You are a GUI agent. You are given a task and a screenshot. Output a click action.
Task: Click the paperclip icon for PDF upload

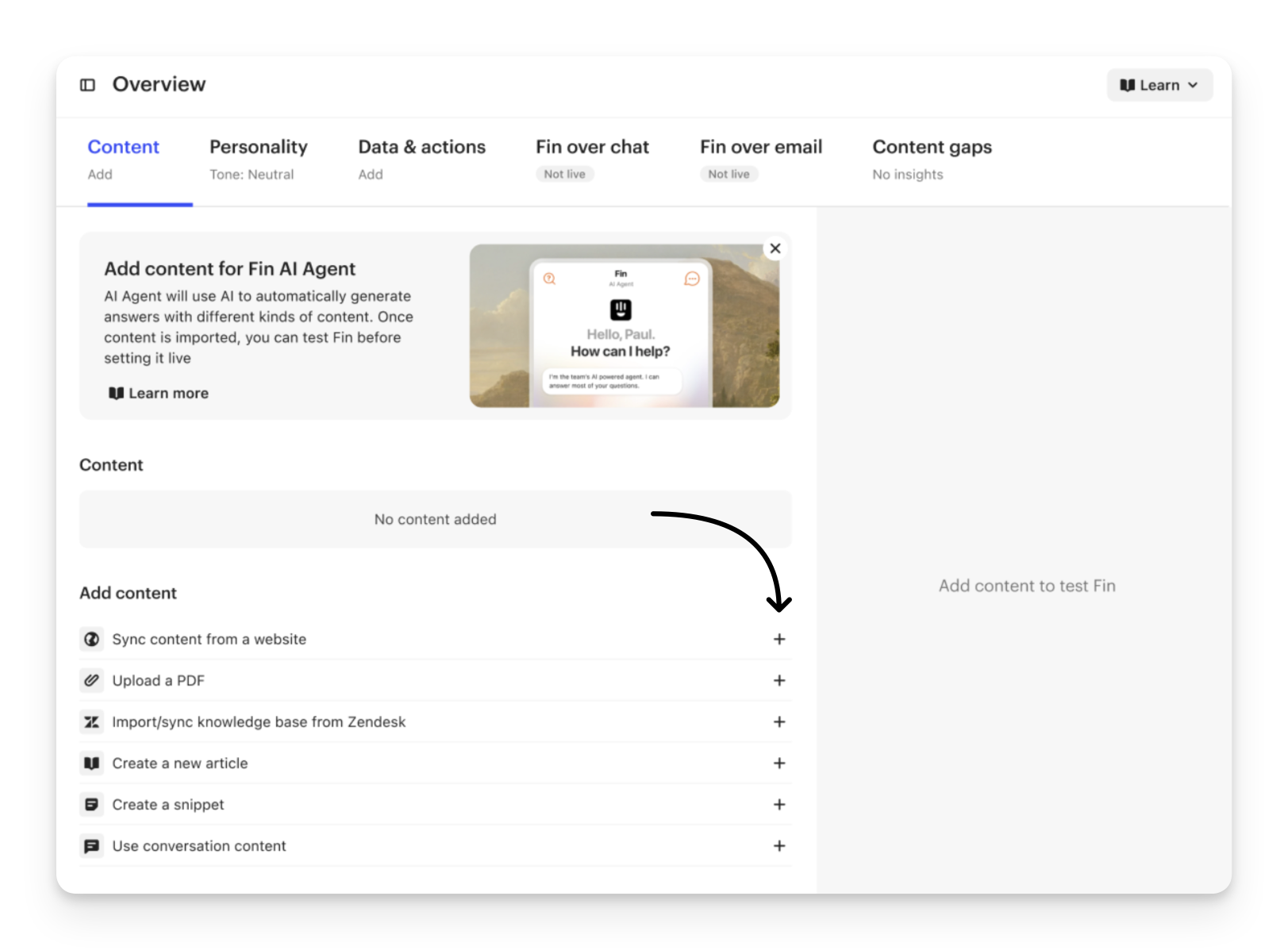point(92,680)
